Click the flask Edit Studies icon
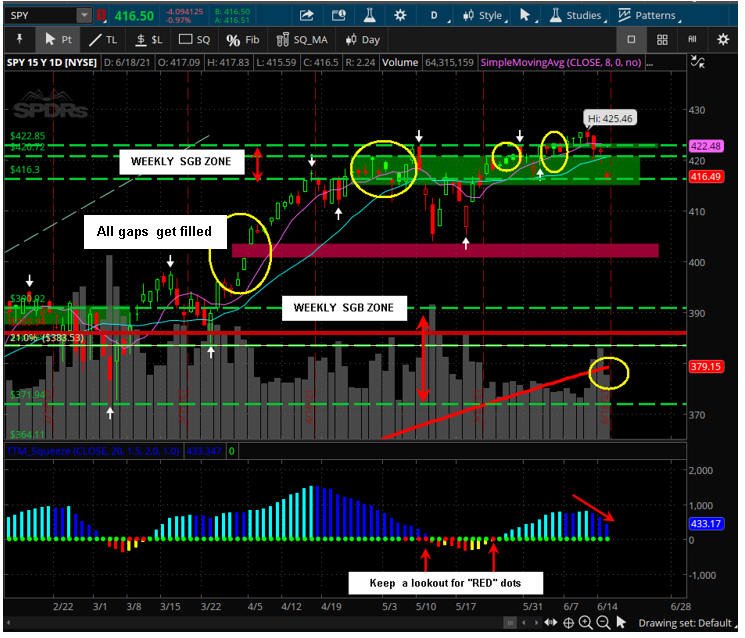745x638 pixels. coord(370,16)
